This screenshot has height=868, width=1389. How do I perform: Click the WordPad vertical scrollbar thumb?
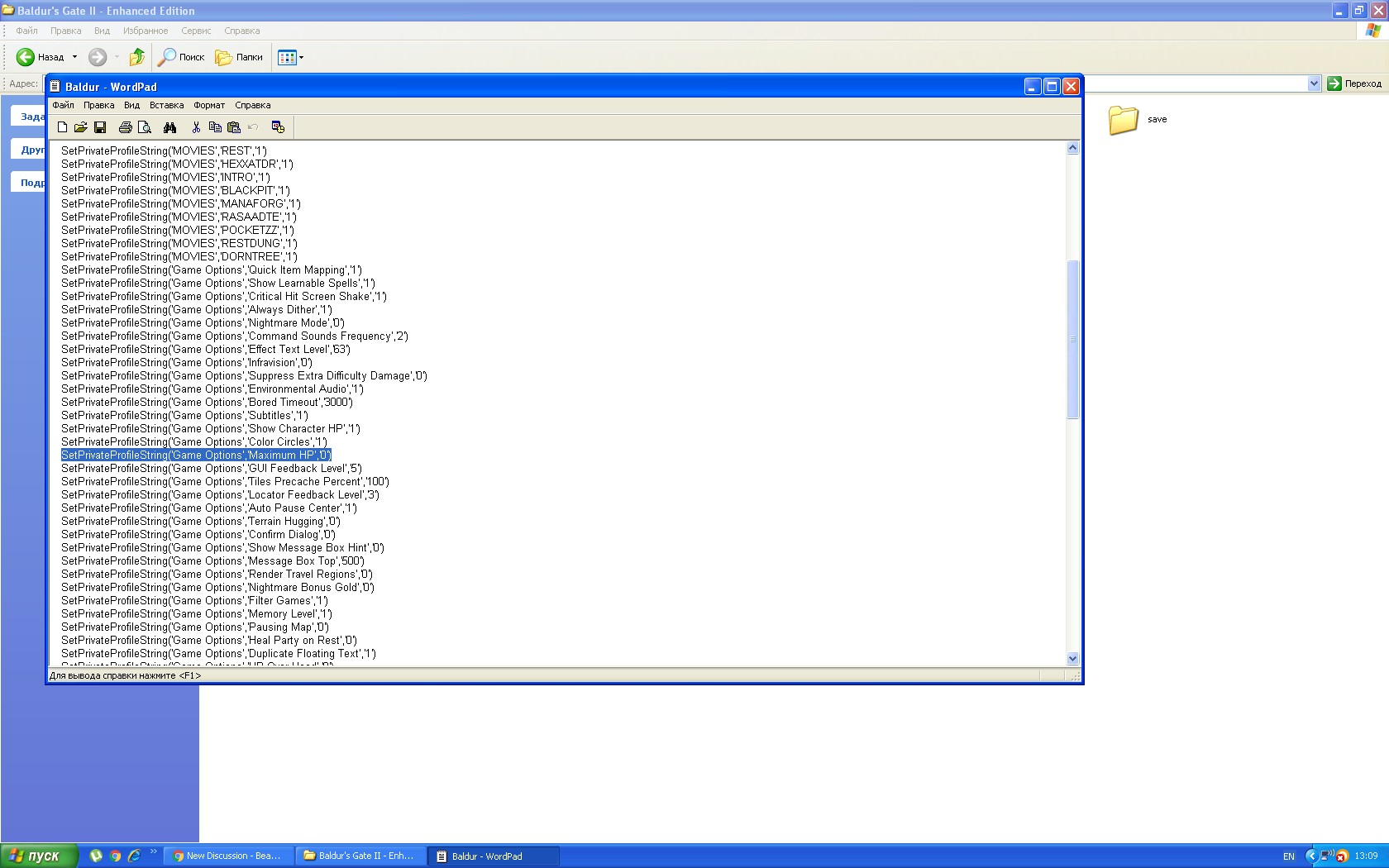pyautogui.click(x=1072, y=339)
